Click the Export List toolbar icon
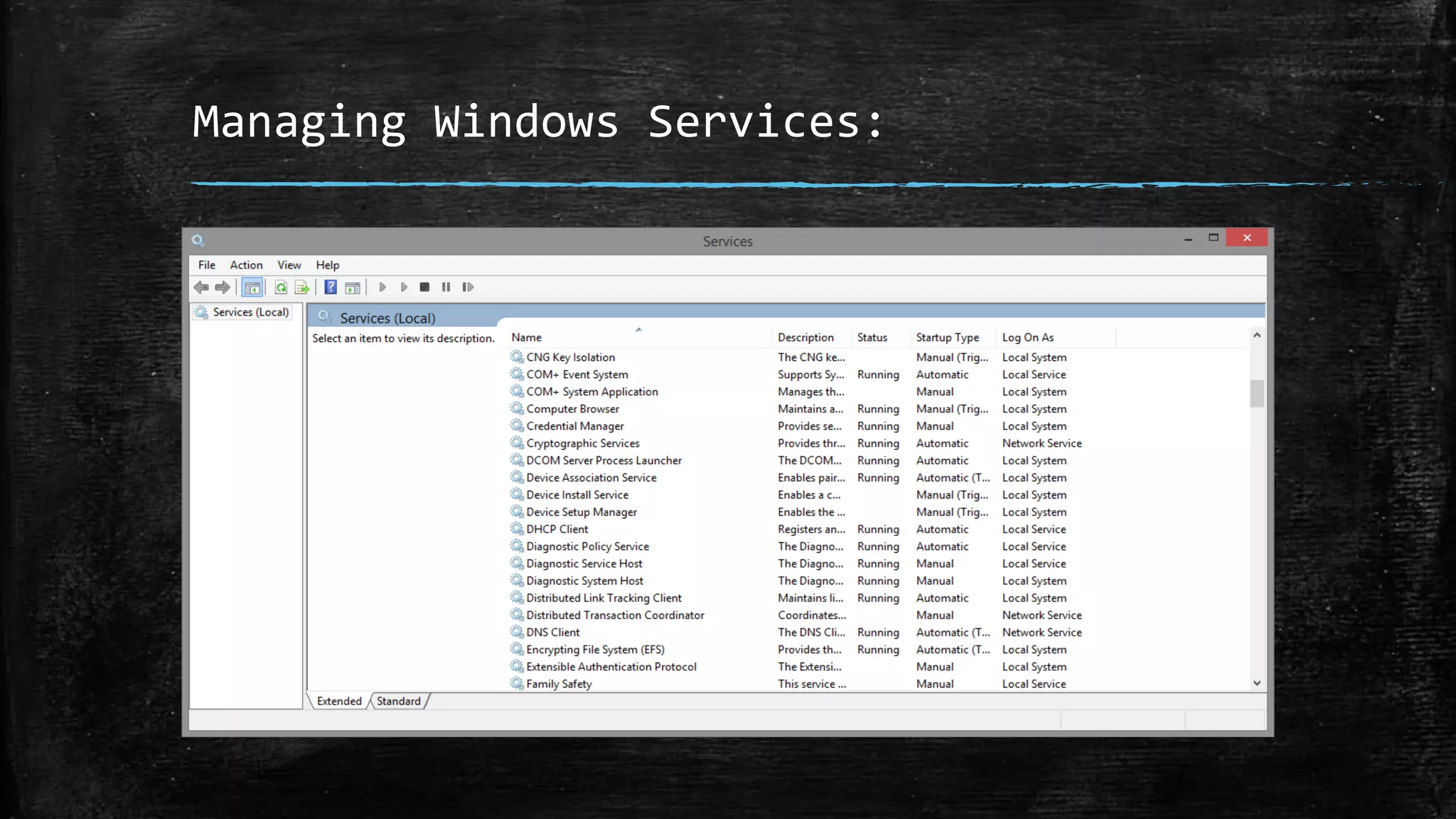The image size is (1456, 819). point(302,287)
